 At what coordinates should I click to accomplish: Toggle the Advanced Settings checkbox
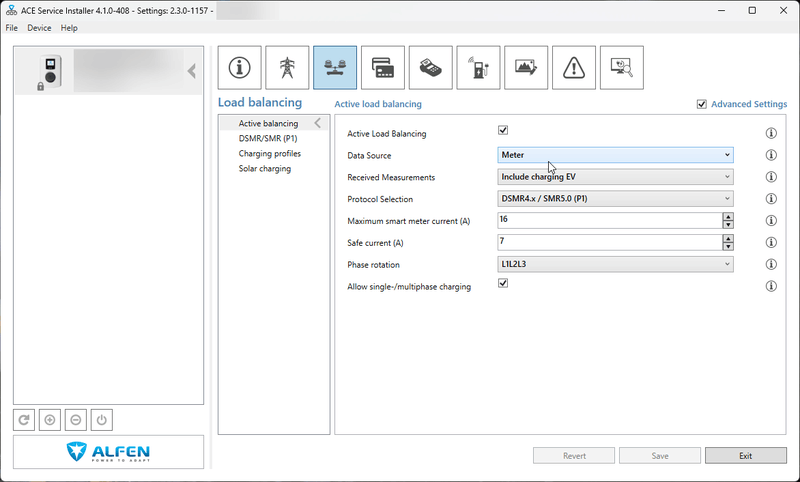pyautogui.click(x=702, y=104)
